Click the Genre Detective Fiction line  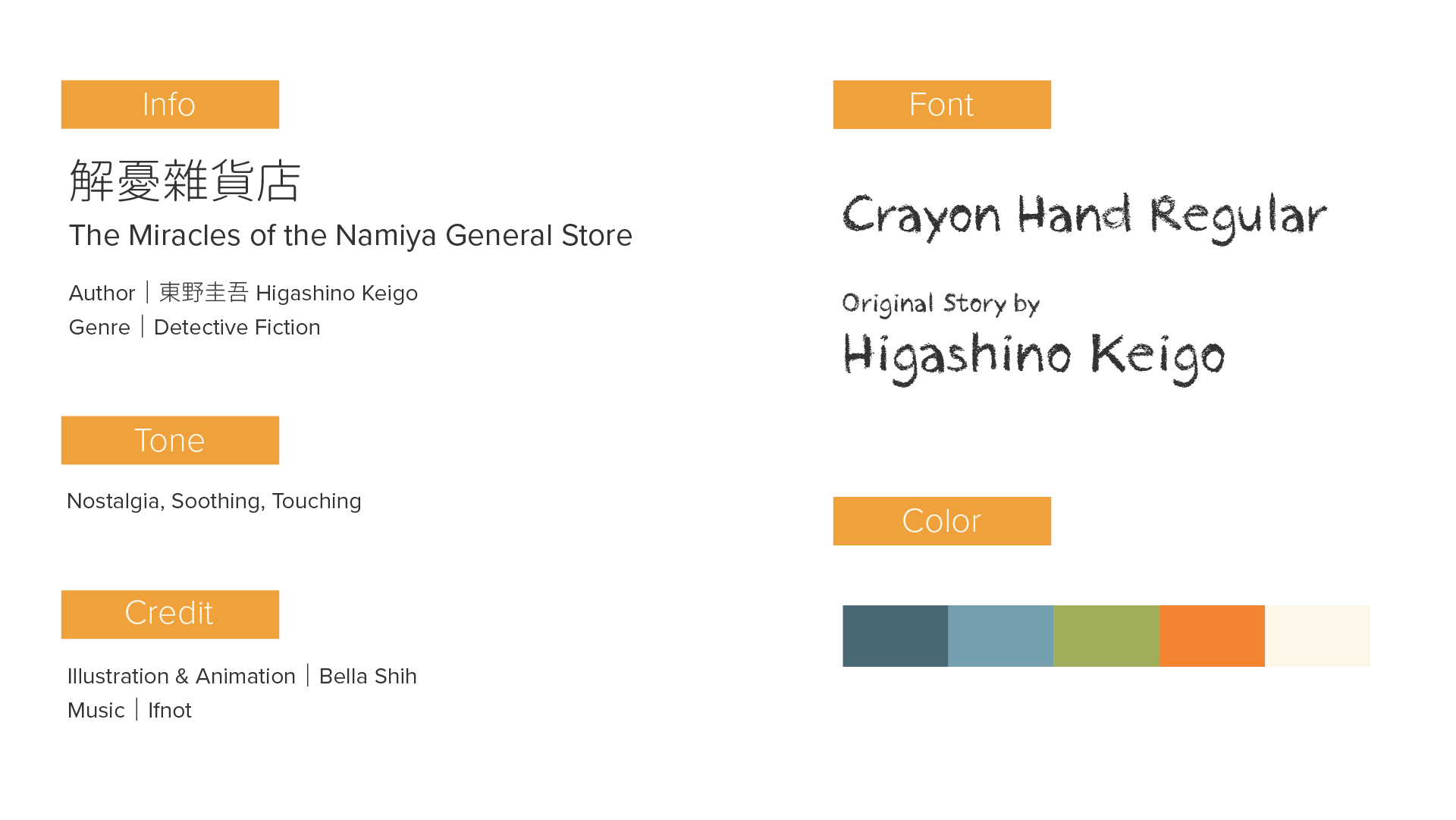[x=194, y=327]
